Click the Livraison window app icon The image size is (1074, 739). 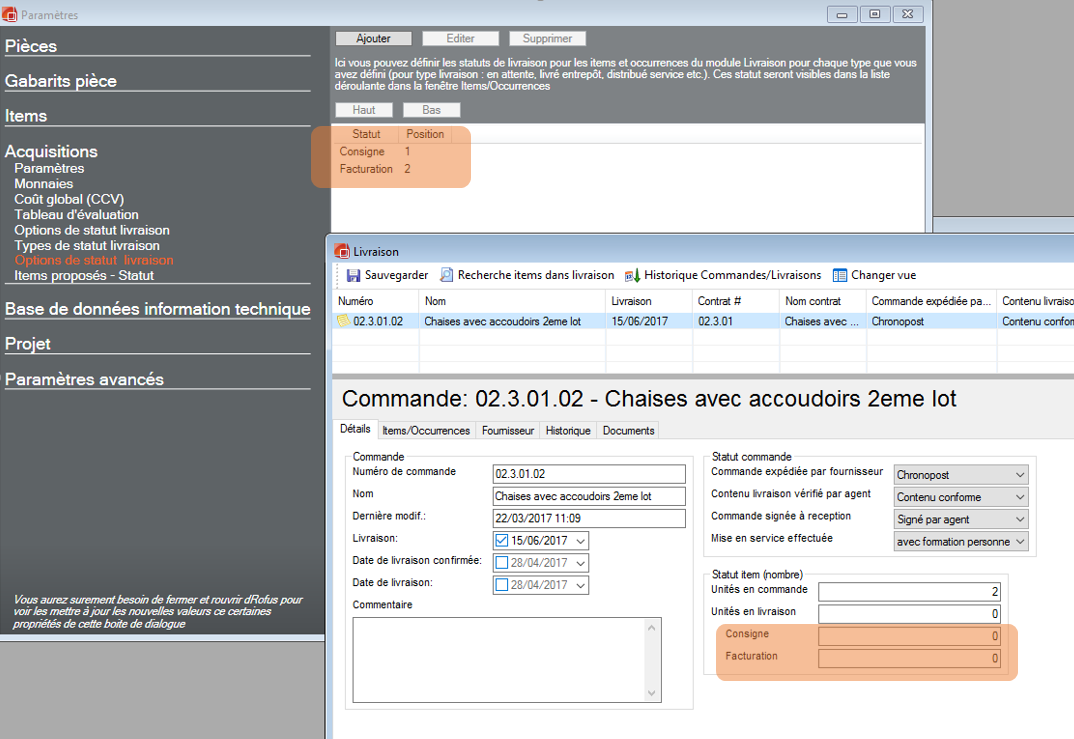342,252
